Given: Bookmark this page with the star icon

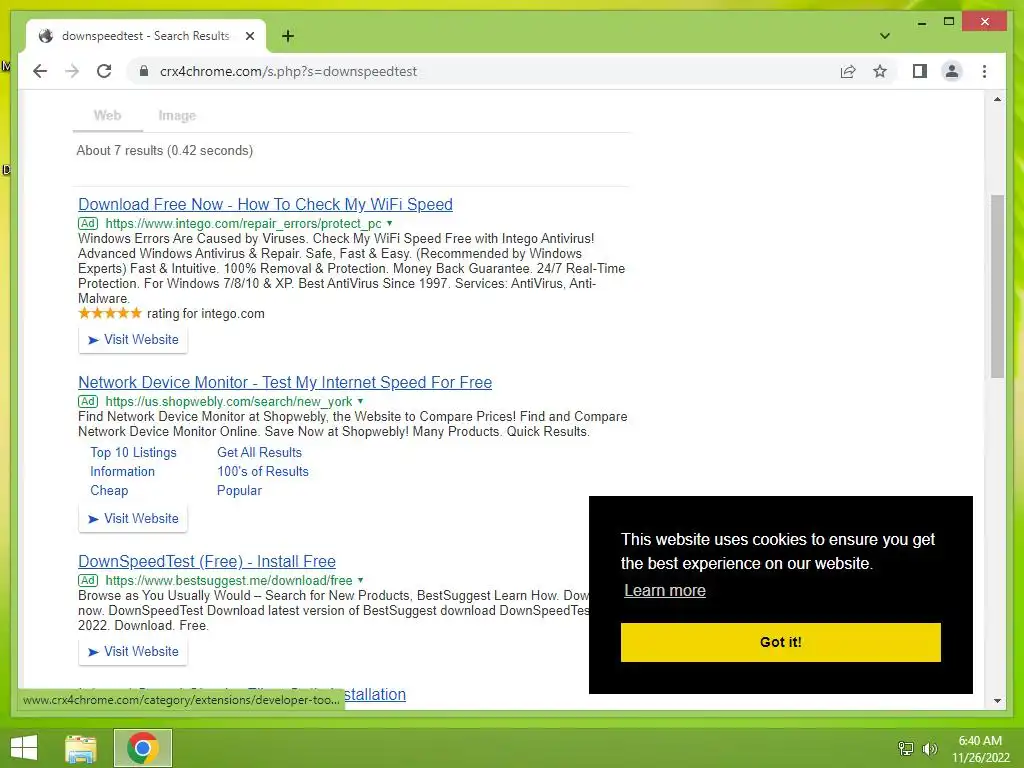Looking at the screenshot, I should click(880, 71).
